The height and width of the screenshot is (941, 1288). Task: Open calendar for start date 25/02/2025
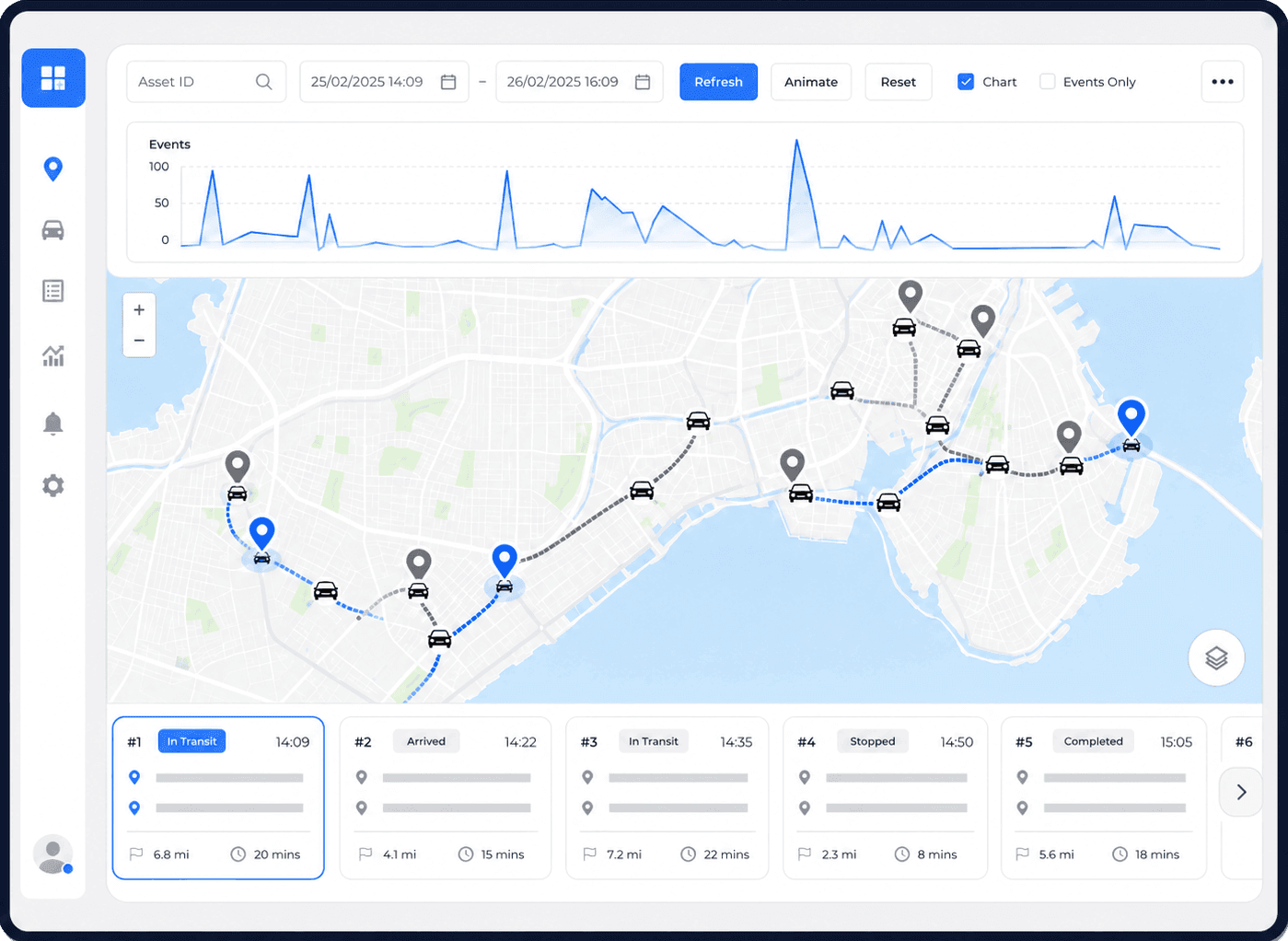point(448,82)
